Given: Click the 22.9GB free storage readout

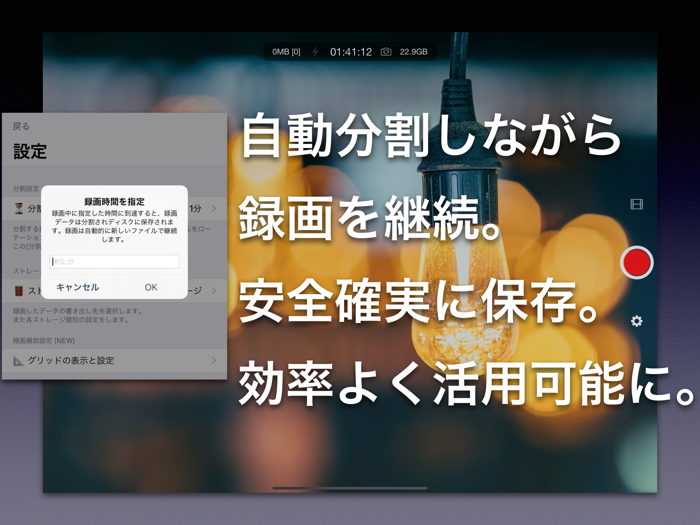Looking at the screenshot, I should pos(413,52).
